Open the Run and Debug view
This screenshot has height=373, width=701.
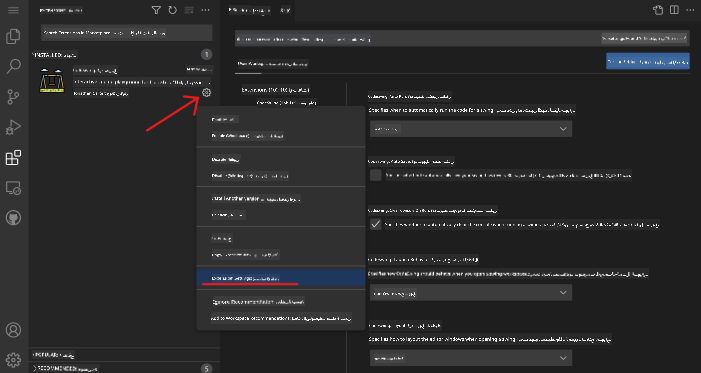coord(13,127)
